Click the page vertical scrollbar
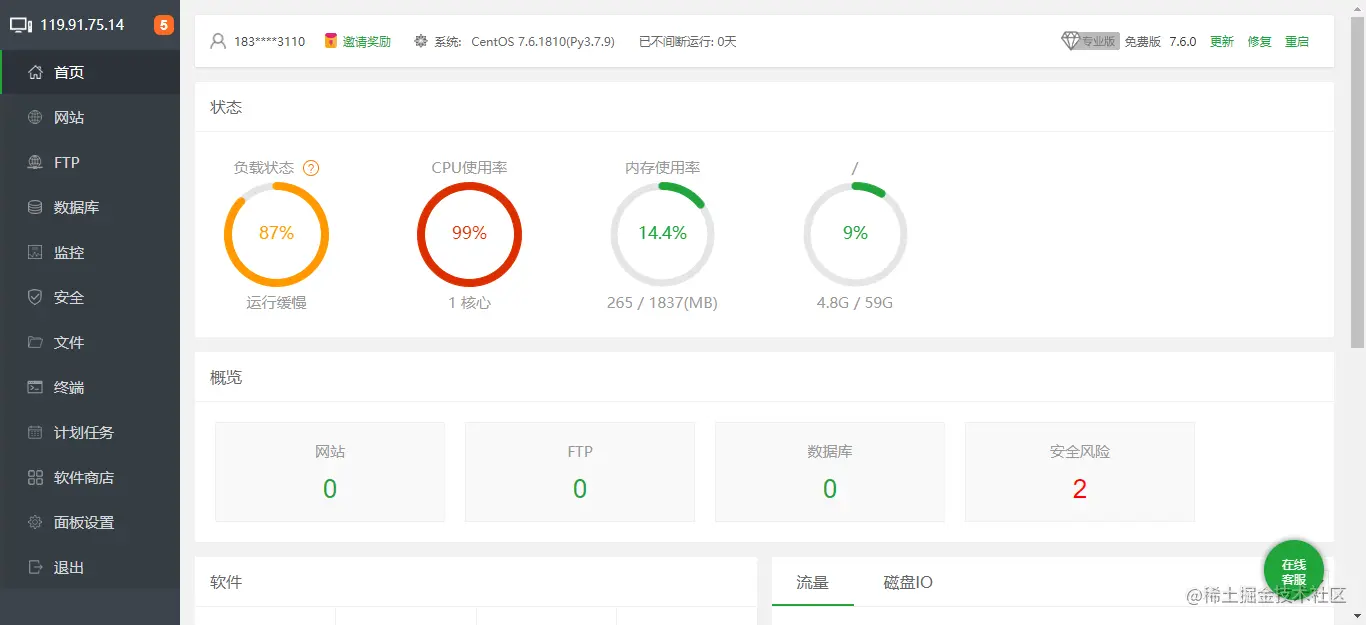Viewport: 1366px width, 625px height. (1357, 180)
